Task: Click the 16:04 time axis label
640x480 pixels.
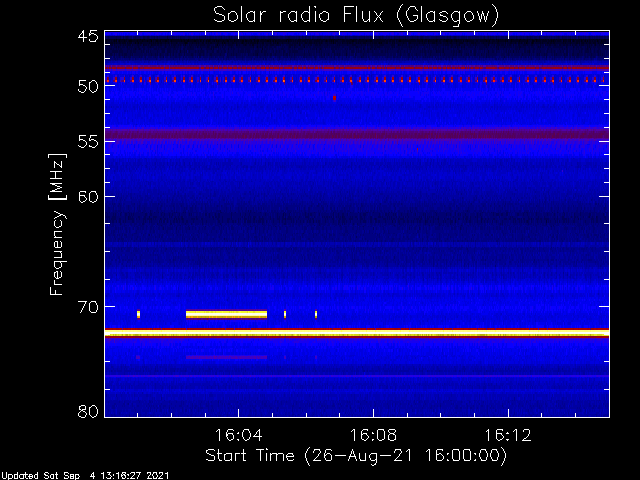Action: click(x=238, y=435)
